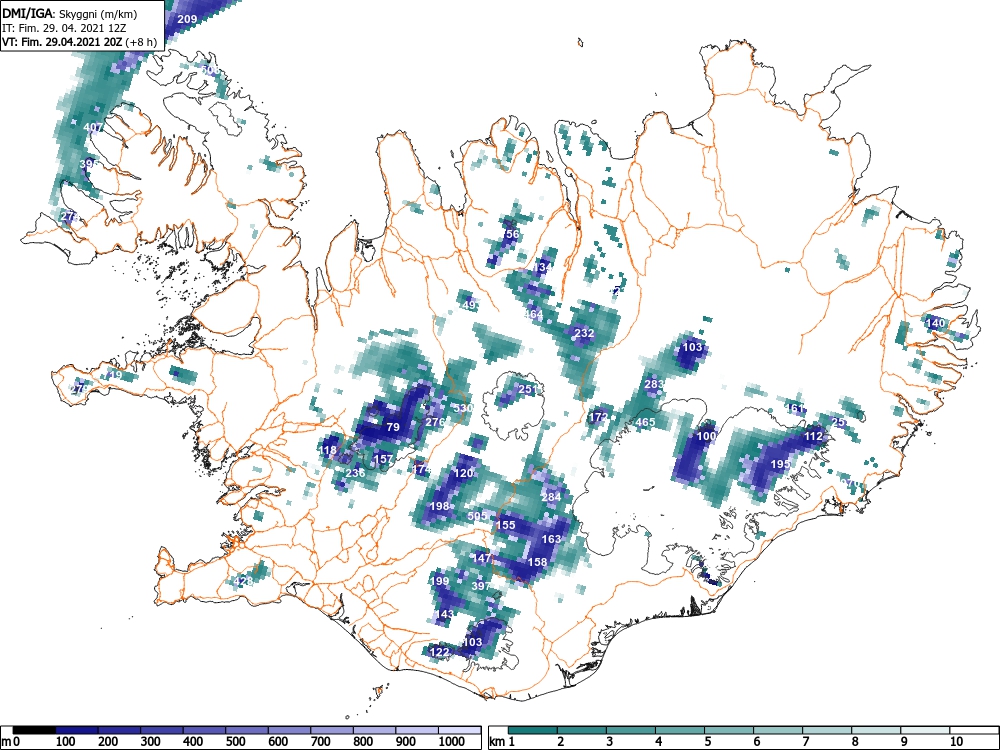This screenshot has width=1000, height=750.
Task: Click the teal 4–5 km legend swatch
Action: point(680,730)
